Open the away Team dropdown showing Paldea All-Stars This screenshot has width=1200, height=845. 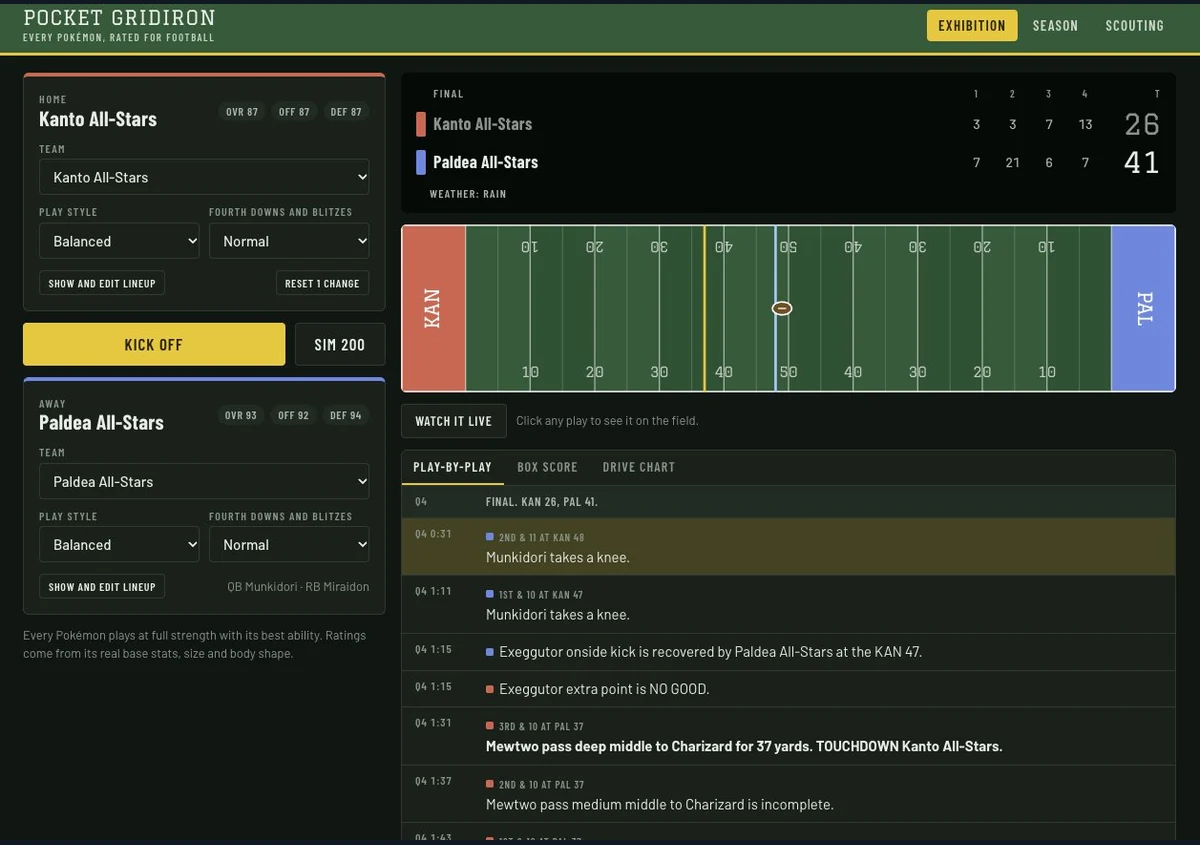tap(204, 481)
